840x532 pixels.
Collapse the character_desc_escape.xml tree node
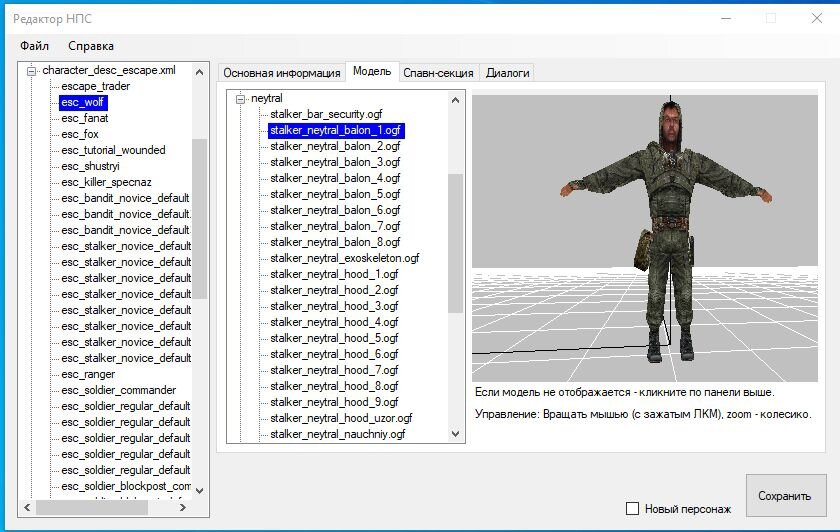click(32, 71)
